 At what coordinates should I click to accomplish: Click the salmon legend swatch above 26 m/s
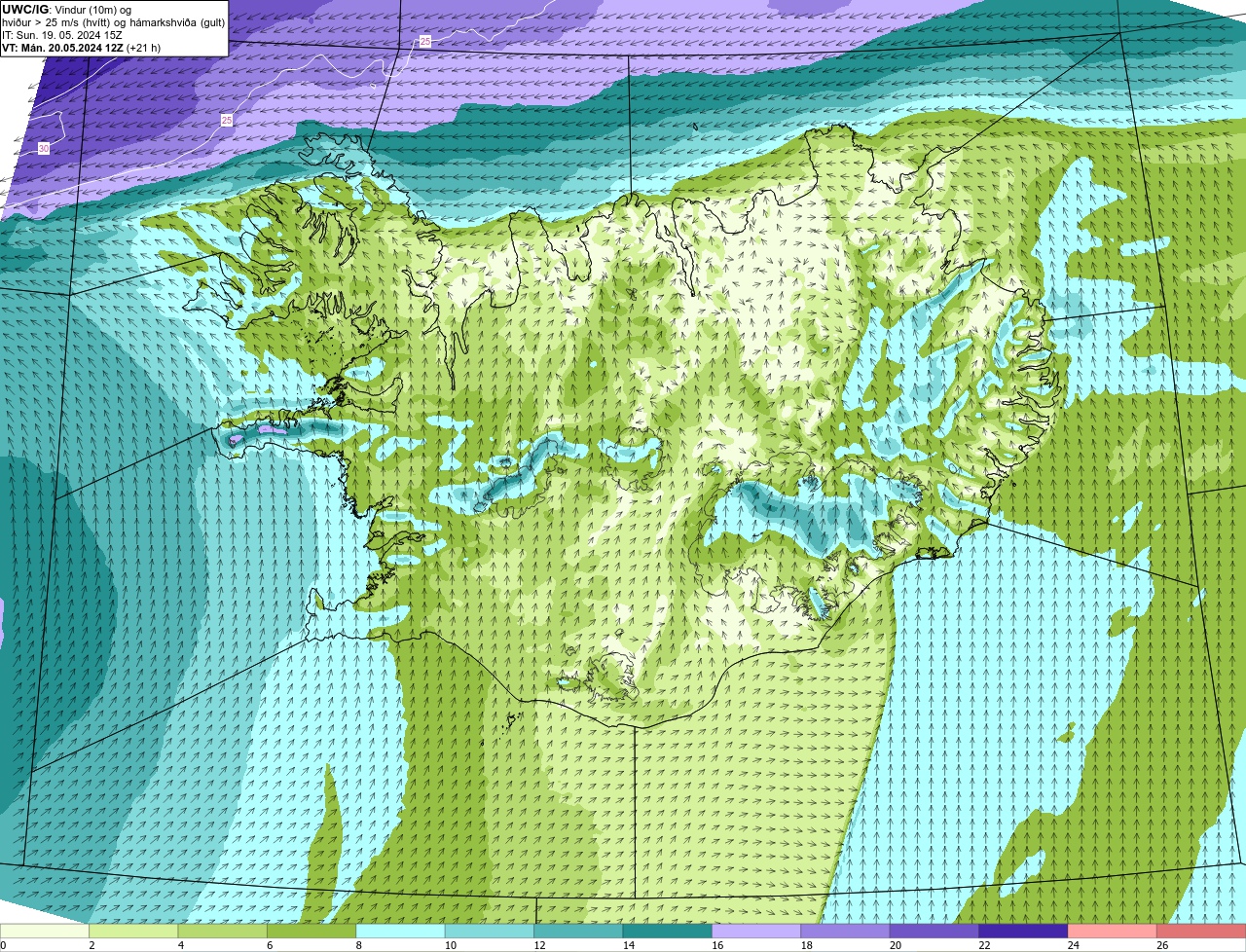pyautogui.click(x=1201, y=931)
